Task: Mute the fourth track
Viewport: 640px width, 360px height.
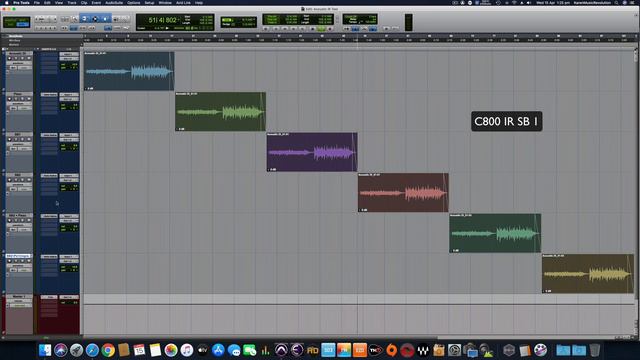Action: [x=29, y=180]
